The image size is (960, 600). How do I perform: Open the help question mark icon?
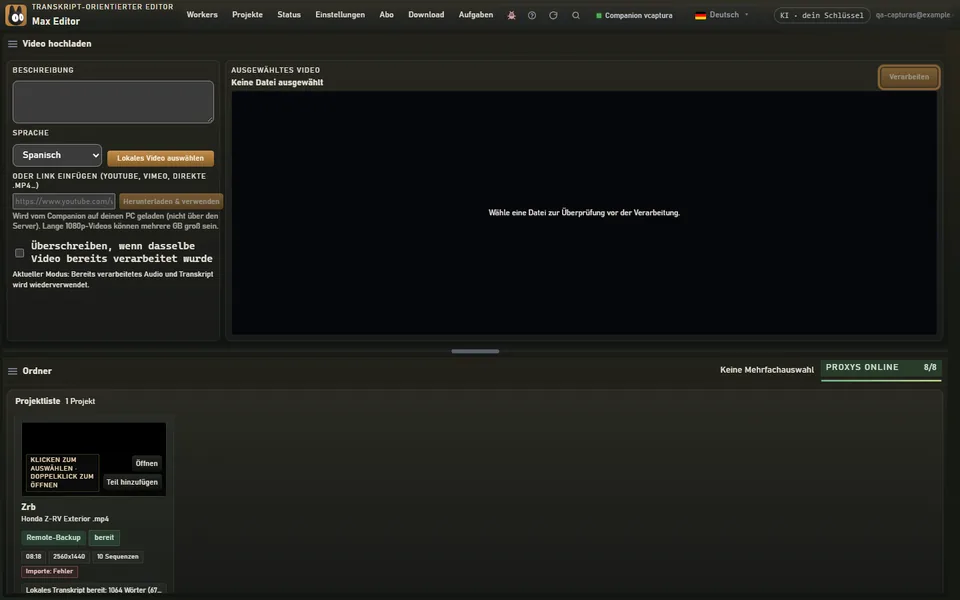point(532,15)
